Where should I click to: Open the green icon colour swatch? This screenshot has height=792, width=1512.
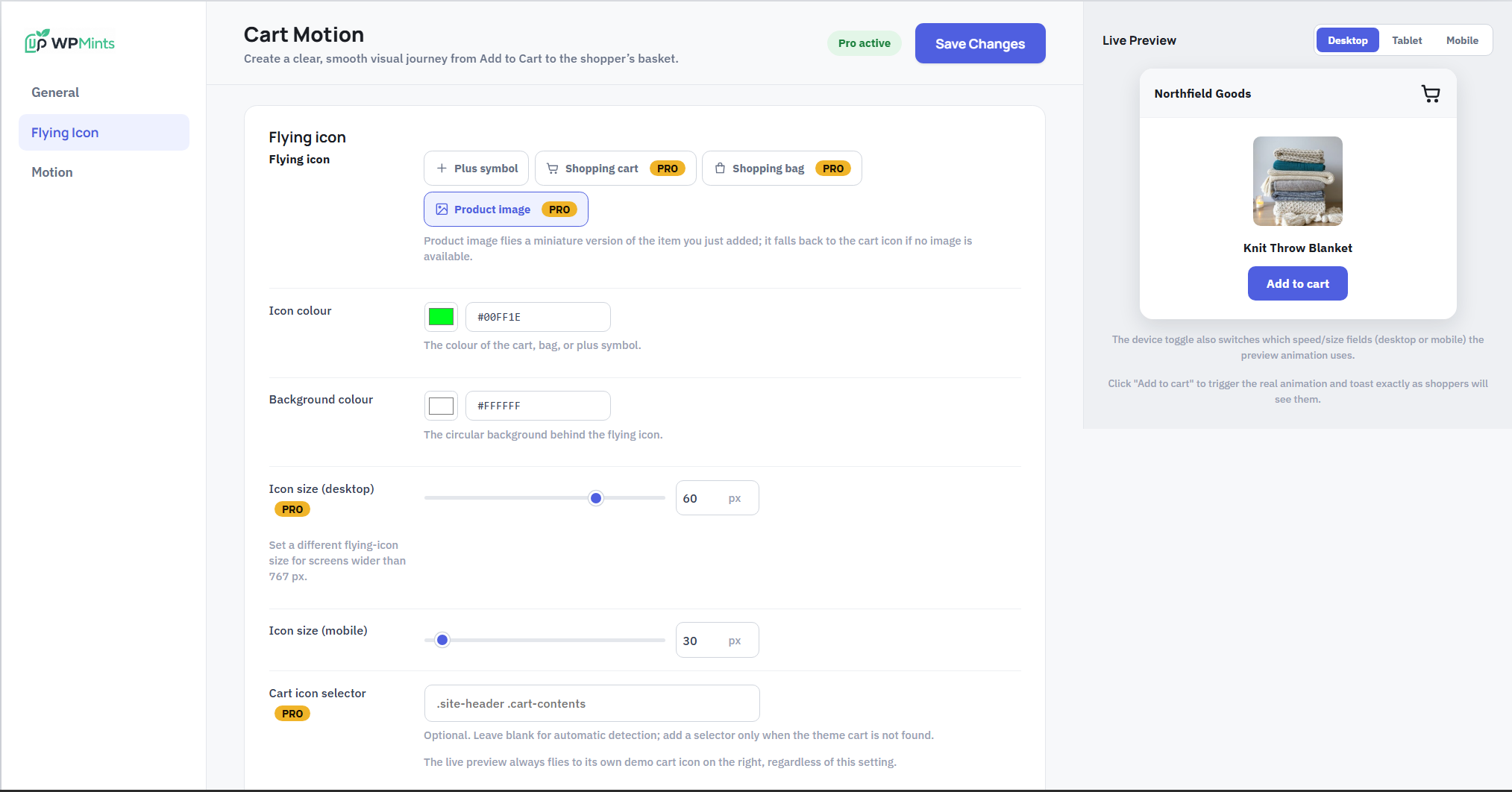(441, 317)
